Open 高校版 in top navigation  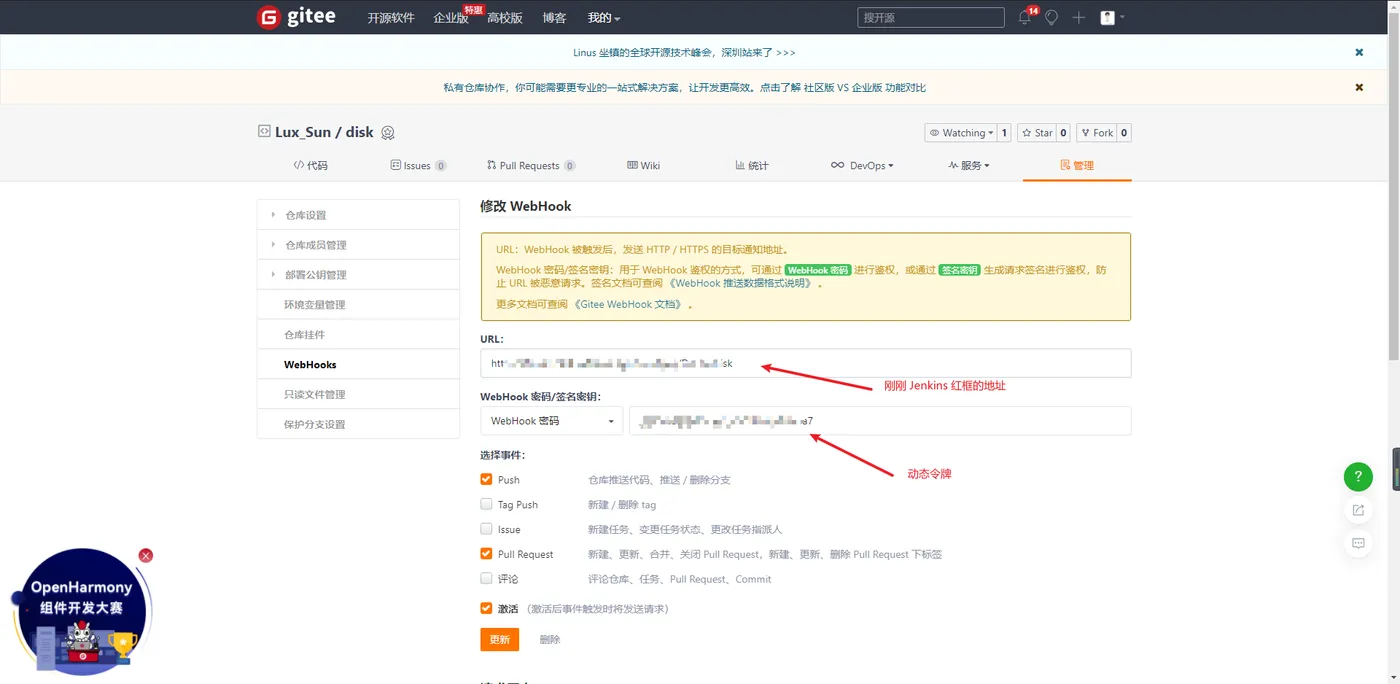click(505, 18)
